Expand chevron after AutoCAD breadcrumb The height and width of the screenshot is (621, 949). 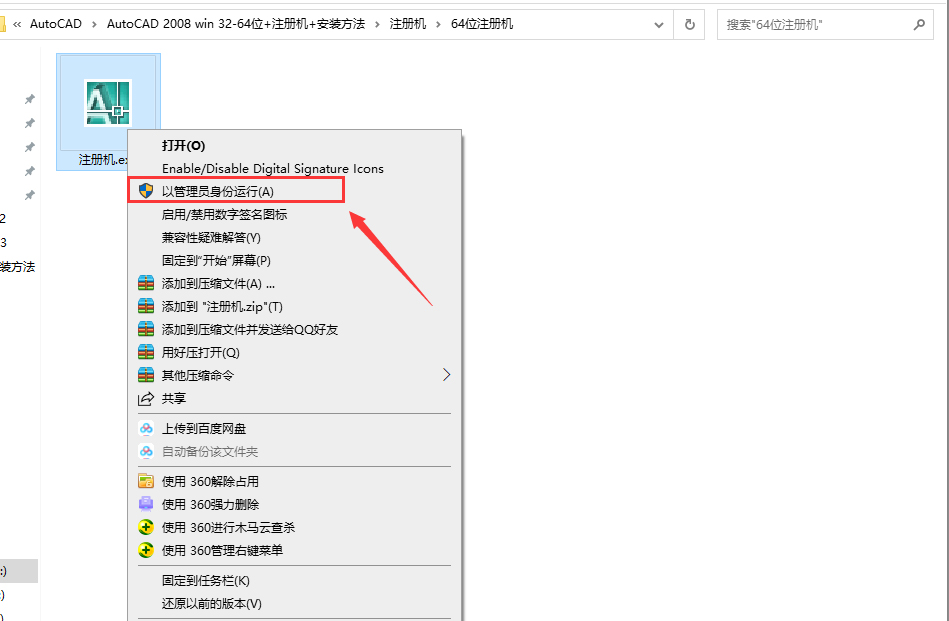pyautogui.click(x=94, y=24)
